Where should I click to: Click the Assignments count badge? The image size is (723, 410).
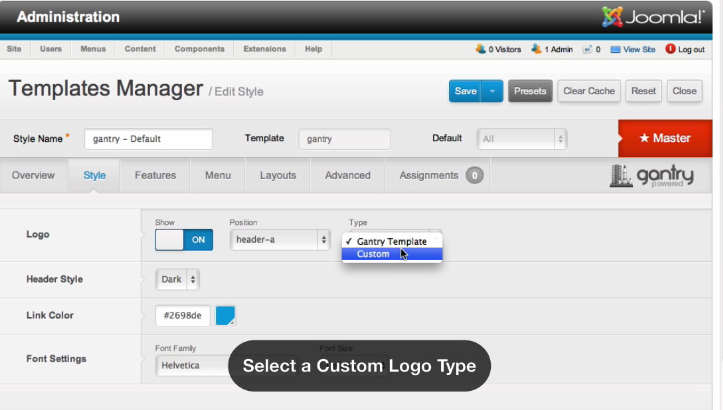click(x=474, y=176)
